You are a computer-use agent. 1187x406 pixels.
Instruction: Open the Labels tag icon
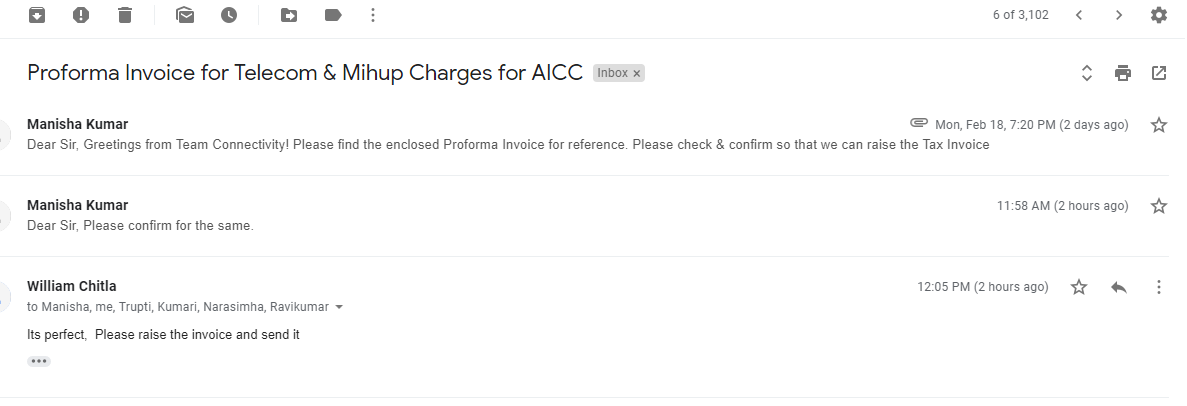[333, 15]
